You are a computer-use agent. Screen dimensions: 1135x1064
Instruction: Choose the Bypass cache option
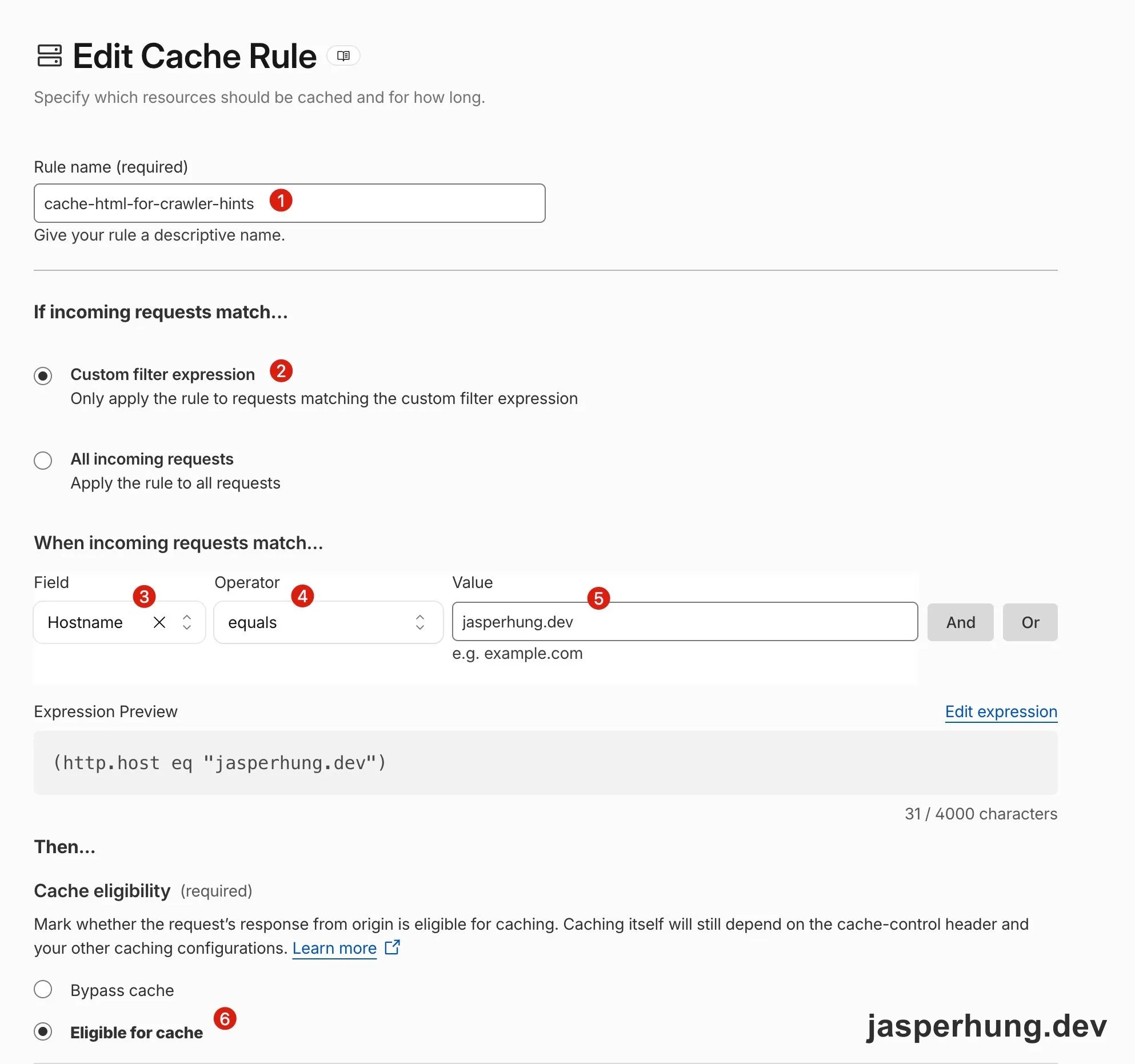(x=43, y=990)
